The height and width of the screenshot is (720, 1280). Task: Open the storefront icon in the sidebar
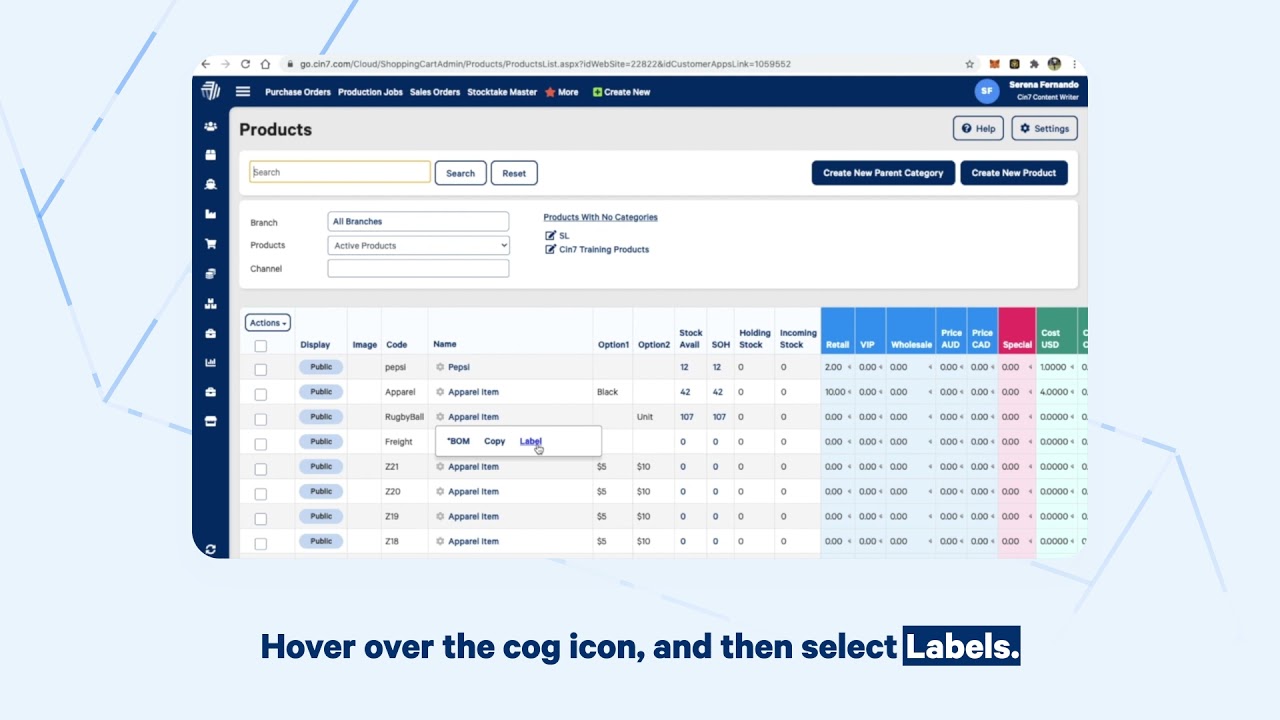coord(210,422)
